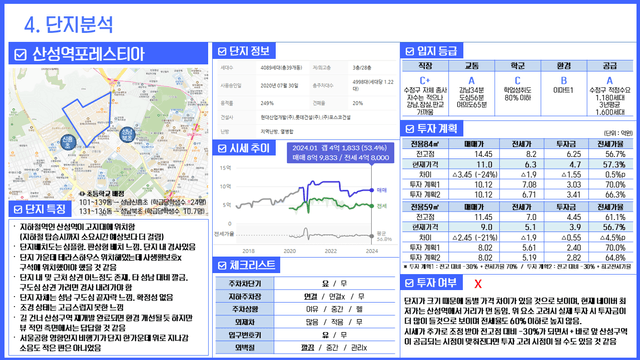This screenshot has height=360, width=640.
Task: Click the 매매 line end-point dot on chart
Action: pos(372,190)
